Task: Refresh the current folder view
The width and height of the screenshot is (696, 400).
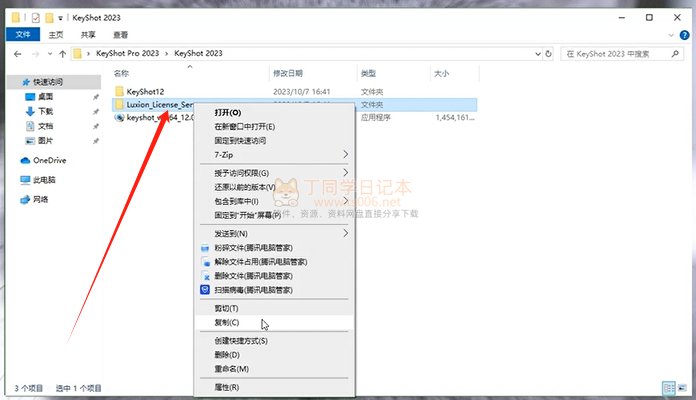Action: tap(549, 54)
